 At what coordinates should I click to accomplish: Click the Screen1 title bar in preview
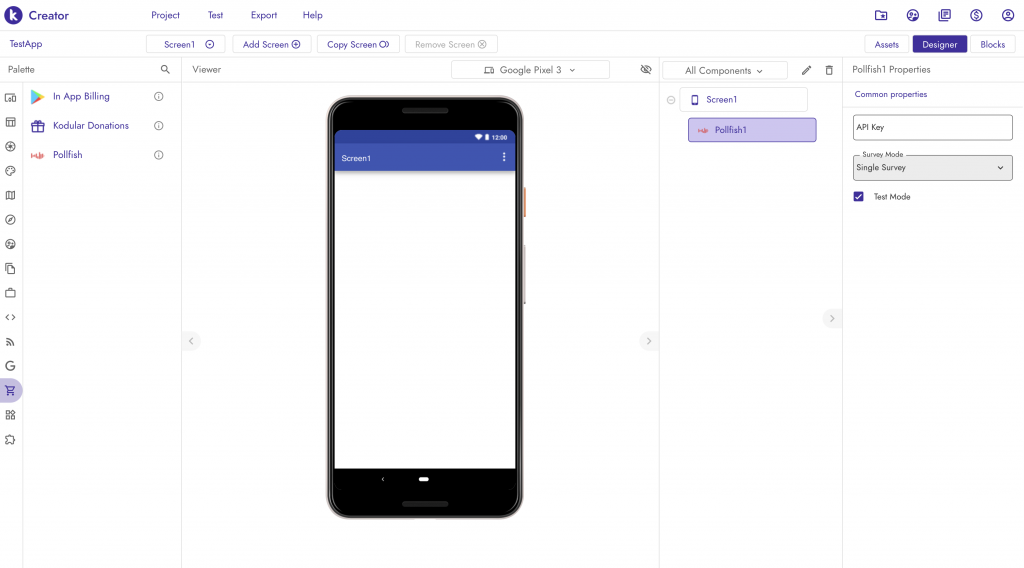(x=424, y=157)
